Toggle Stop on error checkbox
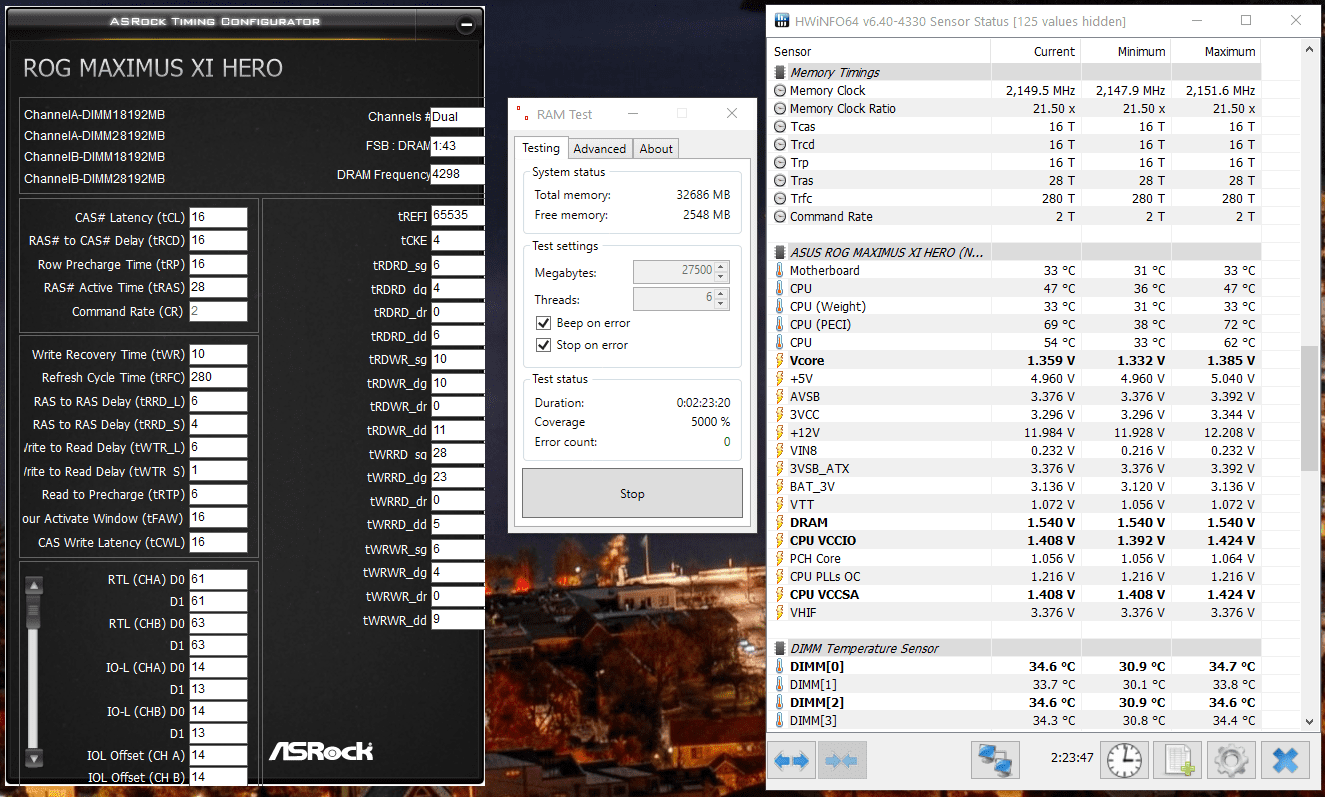 coord(543,345)
